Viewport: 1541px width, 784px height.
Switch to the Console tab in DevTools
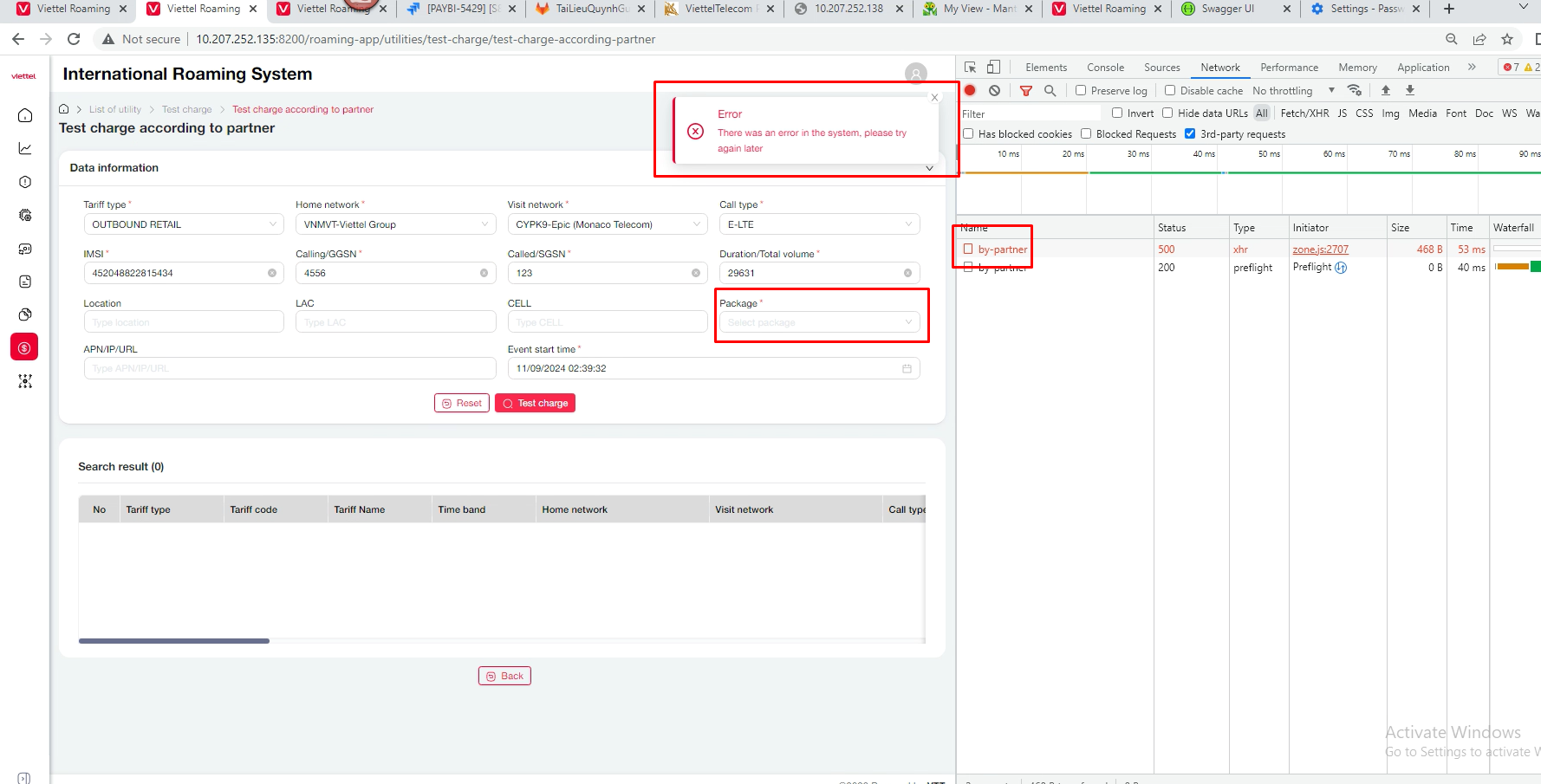[1105, 67]
